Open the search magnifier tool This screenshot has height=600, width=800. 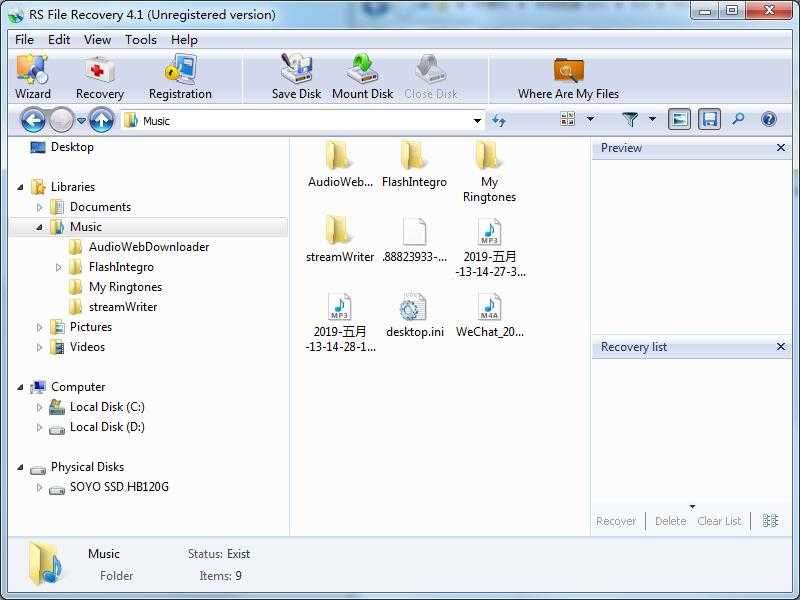[x=737, y=119]
